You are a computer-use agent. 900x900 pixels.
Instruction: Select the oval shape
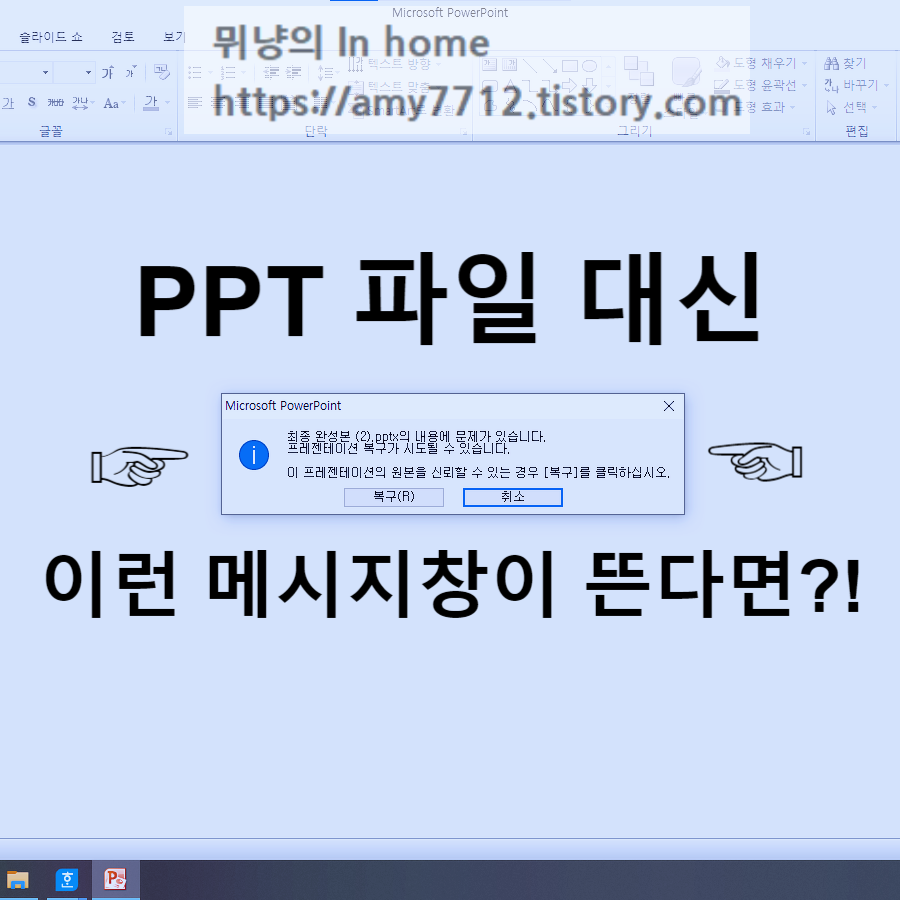589,66
